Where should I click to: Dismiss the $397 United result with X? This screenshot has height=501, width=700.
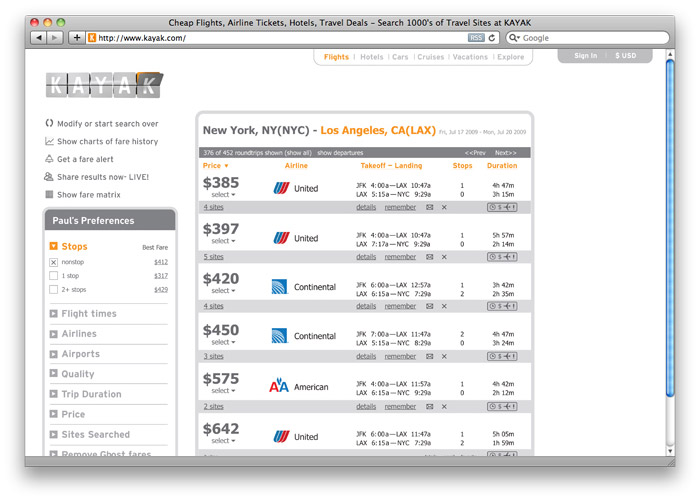coord(444,257)
